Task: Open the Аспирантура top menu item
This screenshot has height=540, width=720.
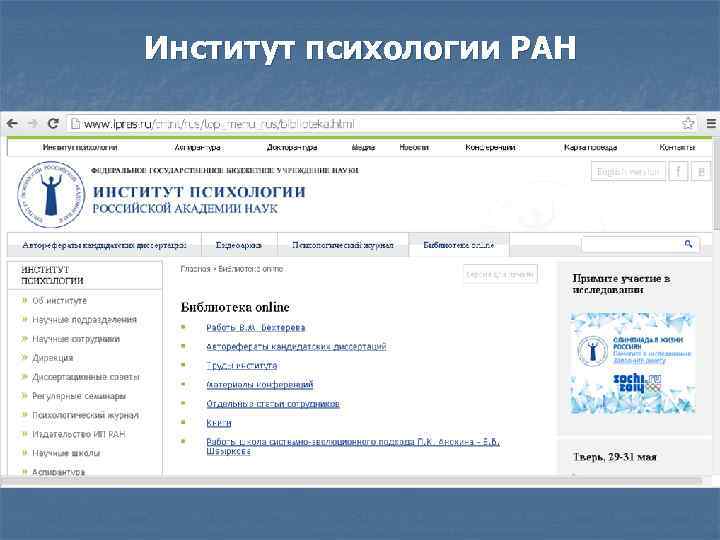Action: 197,147
